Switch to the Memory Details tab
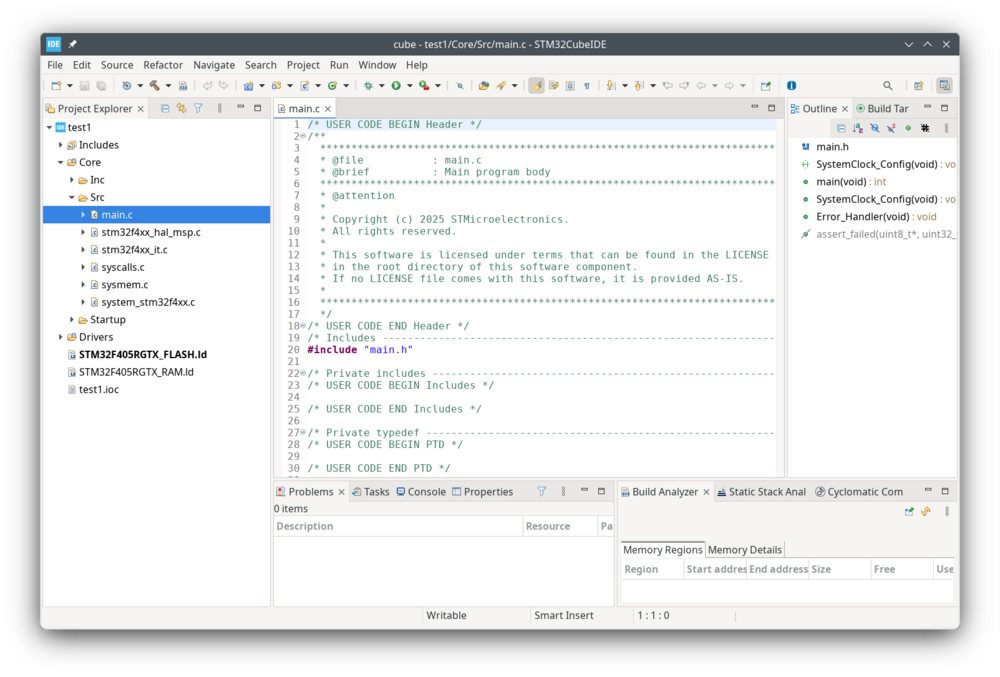The image size is (1000, 677). [745, 549]
